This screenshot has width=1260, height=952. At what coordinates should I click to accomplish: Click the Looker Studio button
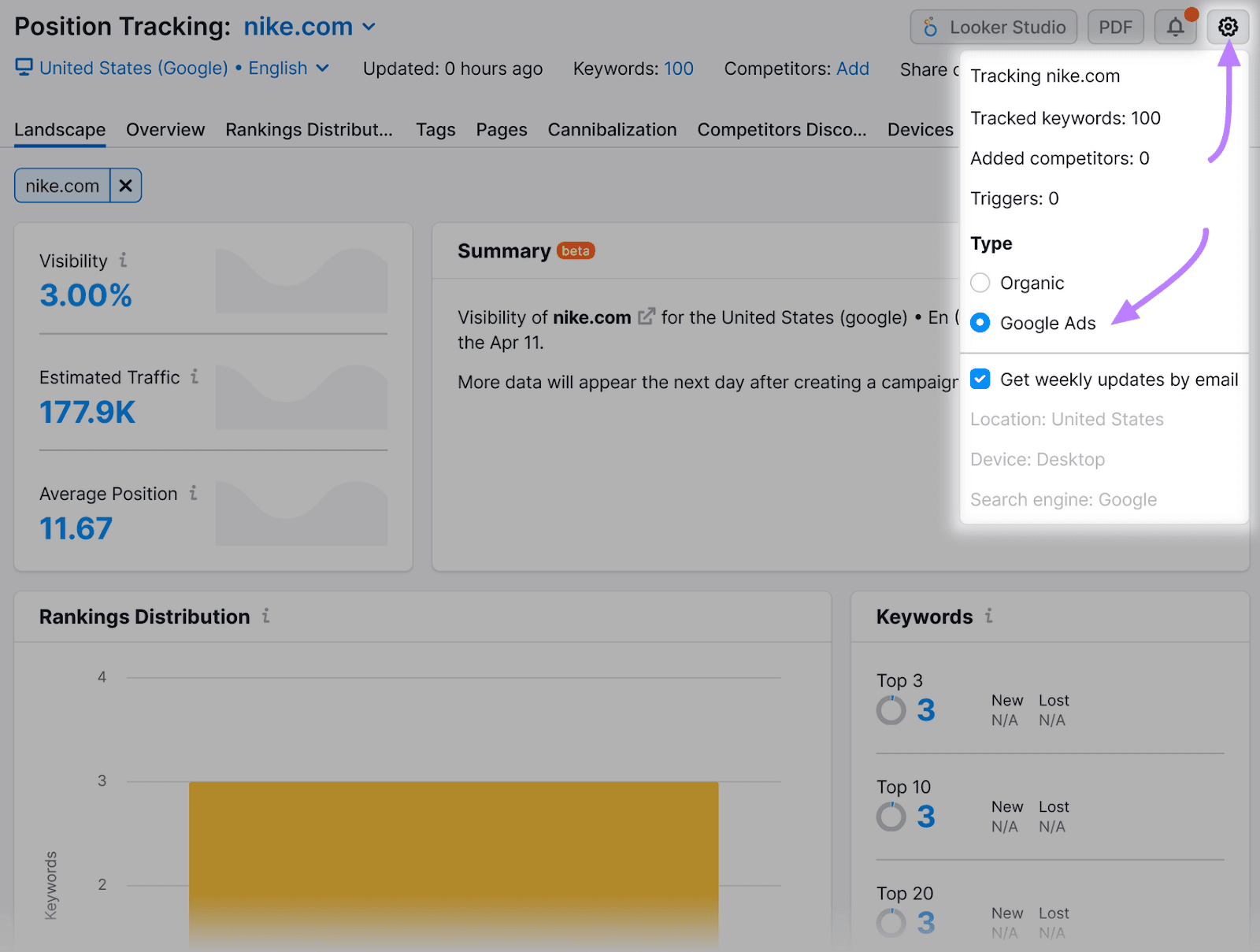pyautogui.click(x=993, y=28)
